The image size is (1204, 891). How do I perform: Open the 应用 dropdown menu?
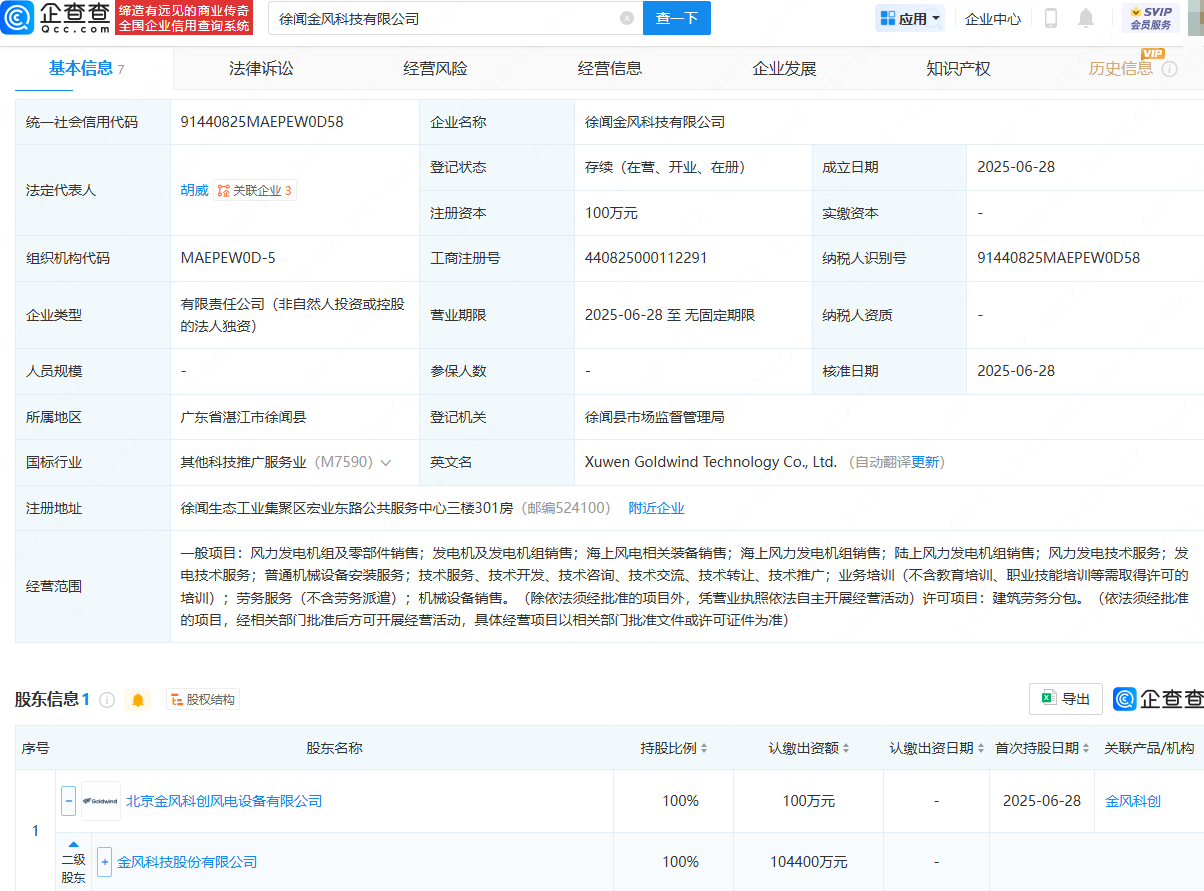click(x=910, y=18)
